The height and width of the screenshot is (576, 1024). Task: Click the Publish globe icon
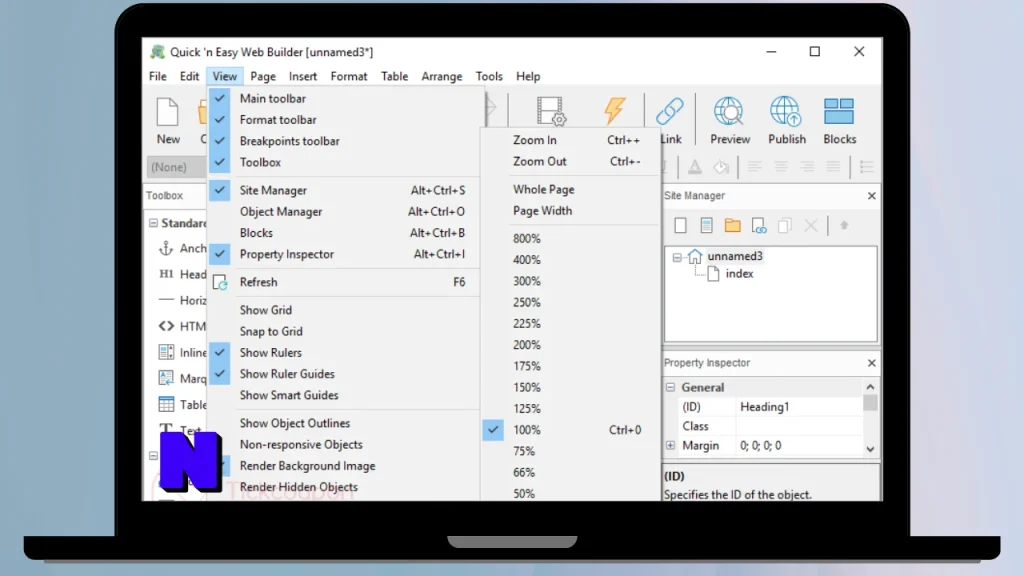786,111
